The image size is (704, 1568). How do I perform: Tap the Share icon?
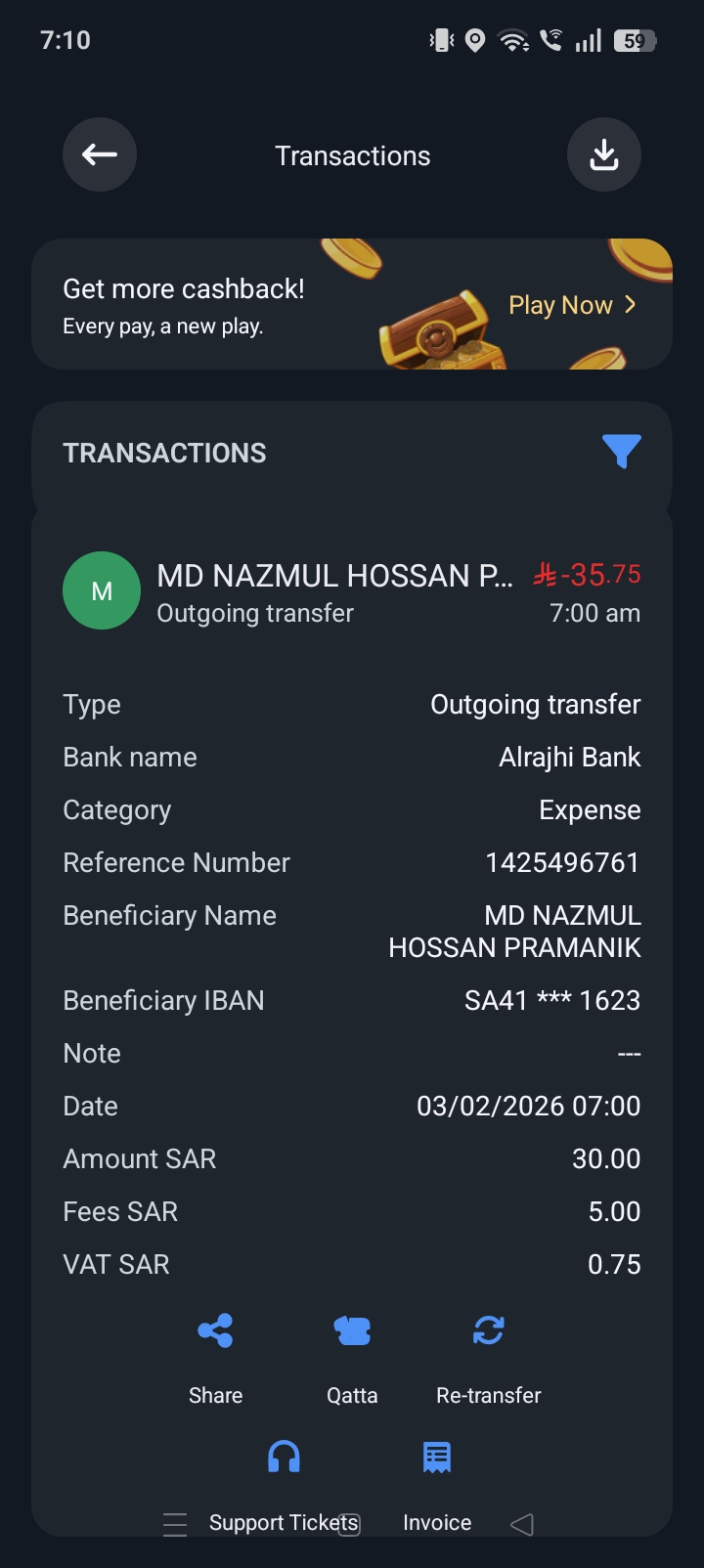[215, 1330]
